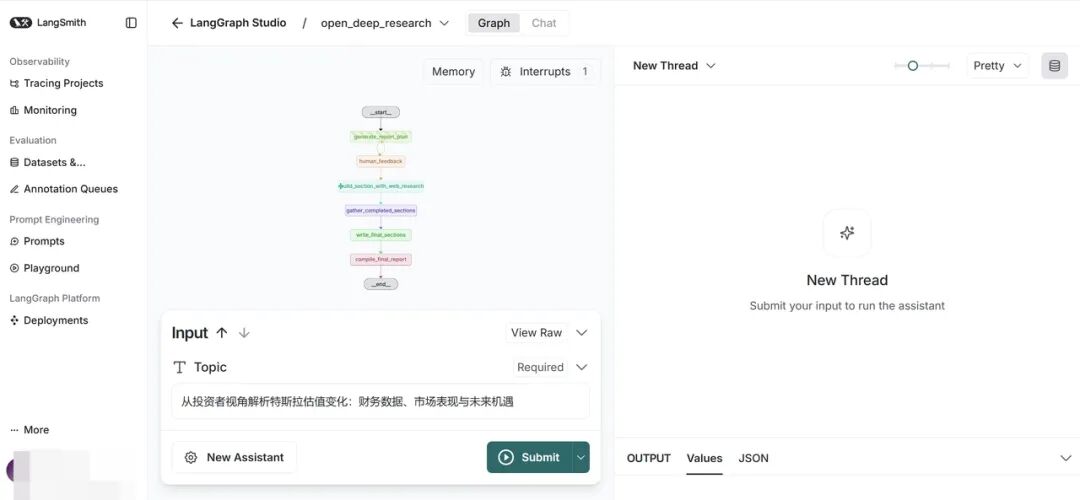Click the Required badge on Topic
Image resolution: width=1080 pixels, height=500 pixels.
(x=540, y=367)
